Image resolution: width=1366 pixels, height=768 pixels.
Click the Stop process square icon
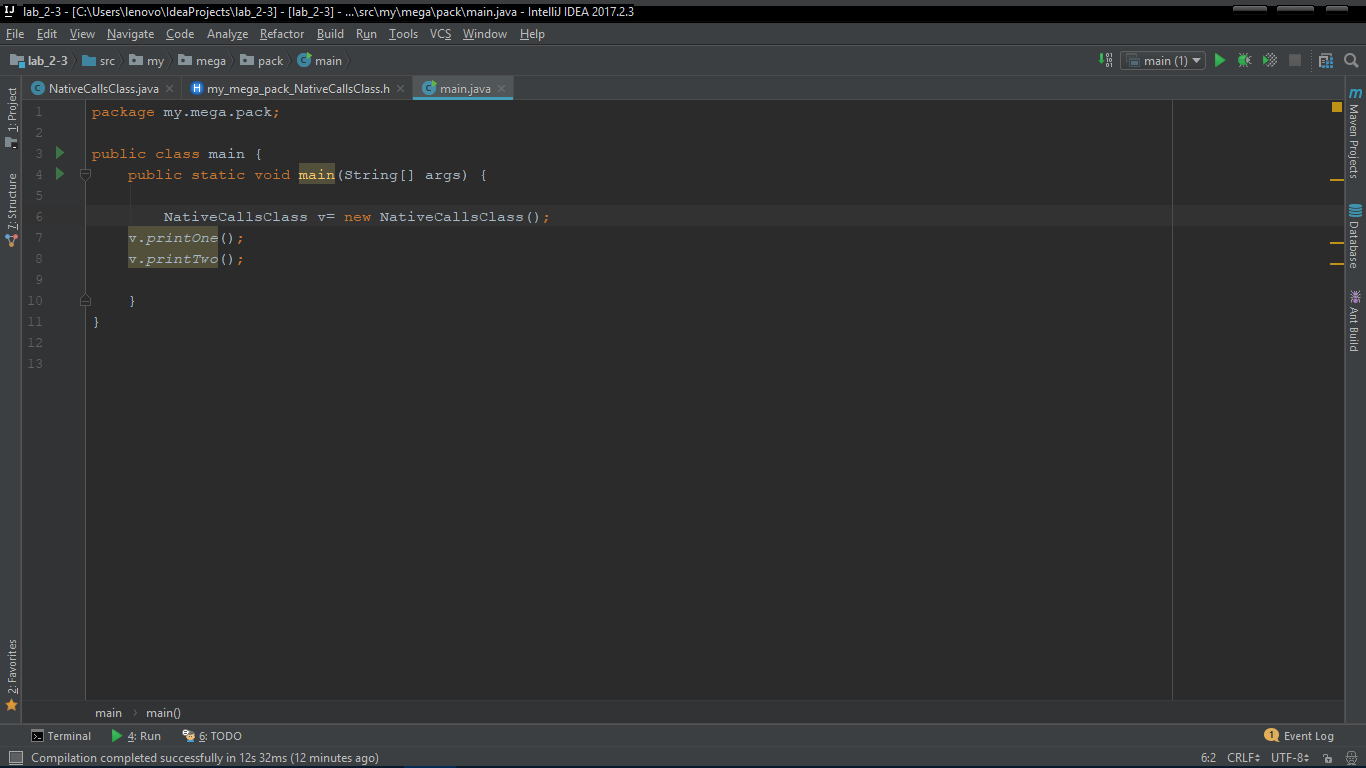tap(1295, 60)
